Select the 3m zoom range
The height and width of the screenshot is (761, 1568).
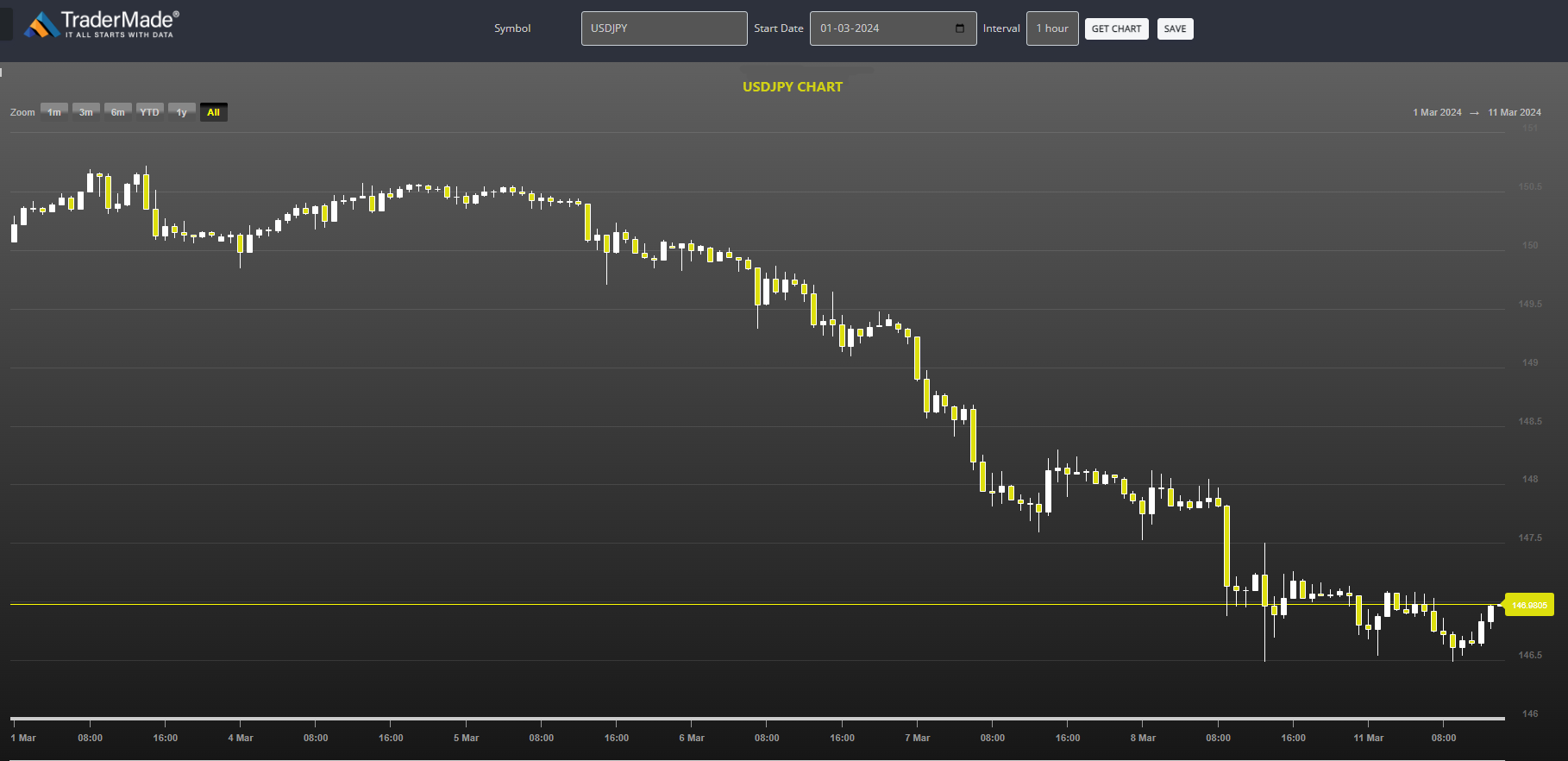point(86,112)
